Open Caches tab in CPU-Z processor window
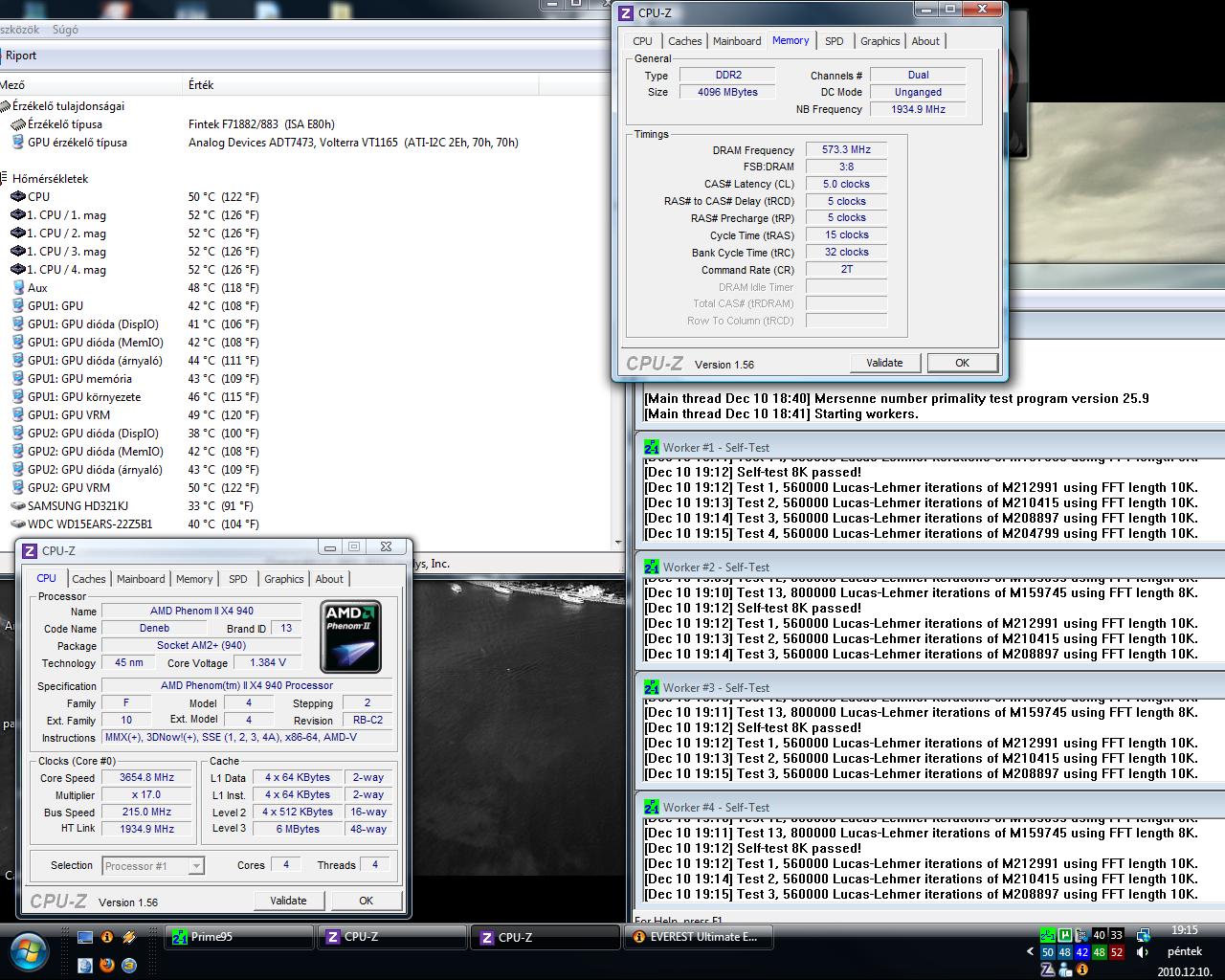This screenshot has width=1225, height=980. point(89,579)
